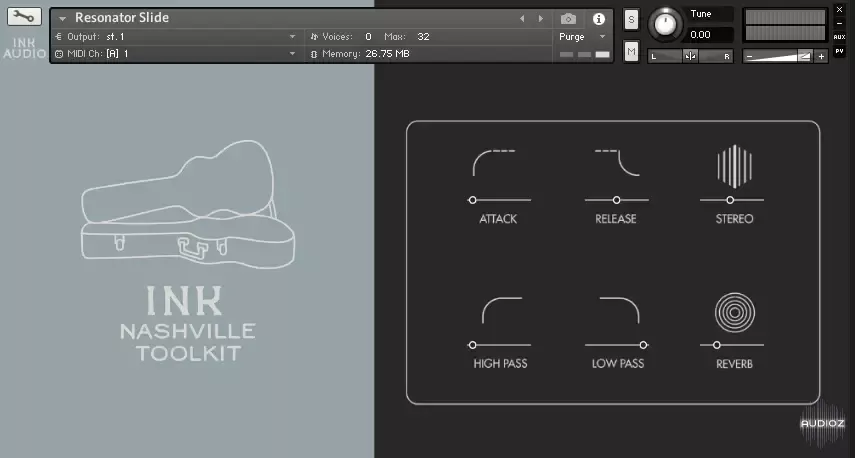
Task: Click the camera snapshot icon
Action: coord(568,19)
